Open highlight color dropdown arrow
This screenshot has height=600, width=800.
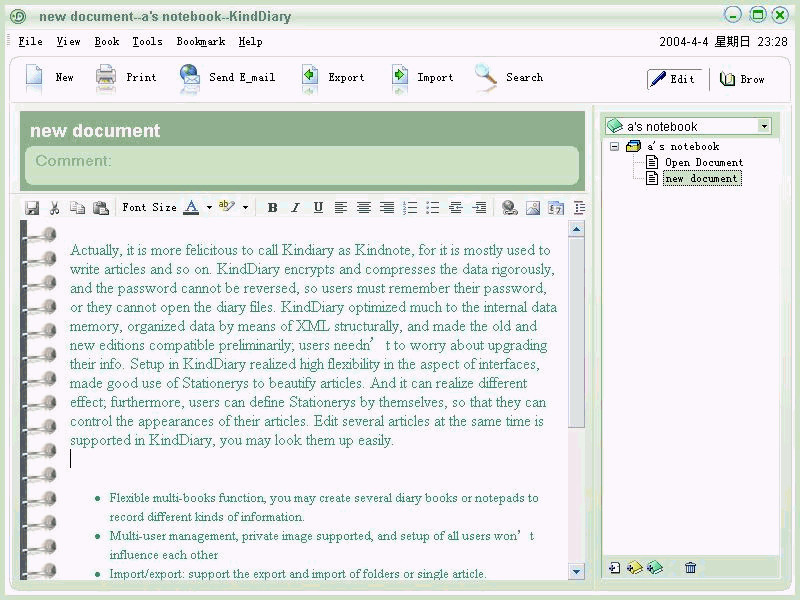click(245, 208)
